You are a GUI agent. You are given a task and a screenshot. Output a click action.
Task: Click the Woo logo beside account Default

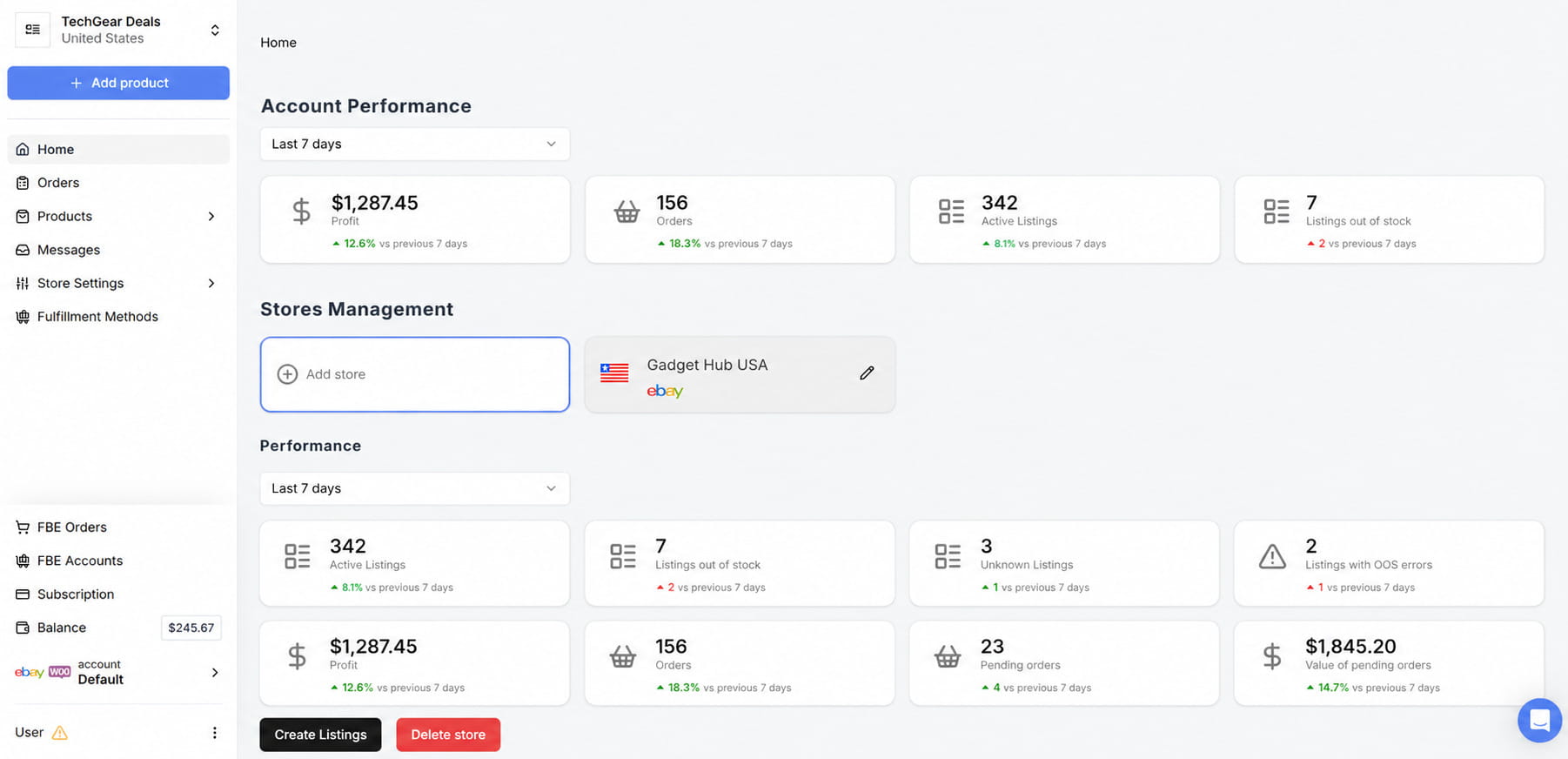click(x=60, y=672)
